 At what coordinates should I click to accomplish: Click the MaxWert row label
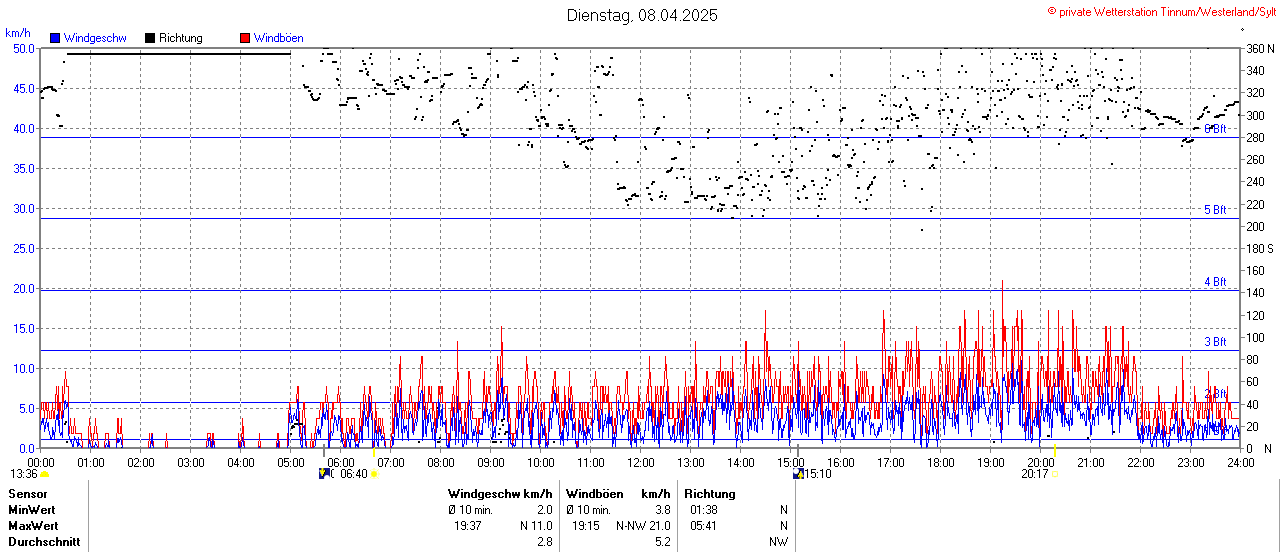(x=34, y=526)
